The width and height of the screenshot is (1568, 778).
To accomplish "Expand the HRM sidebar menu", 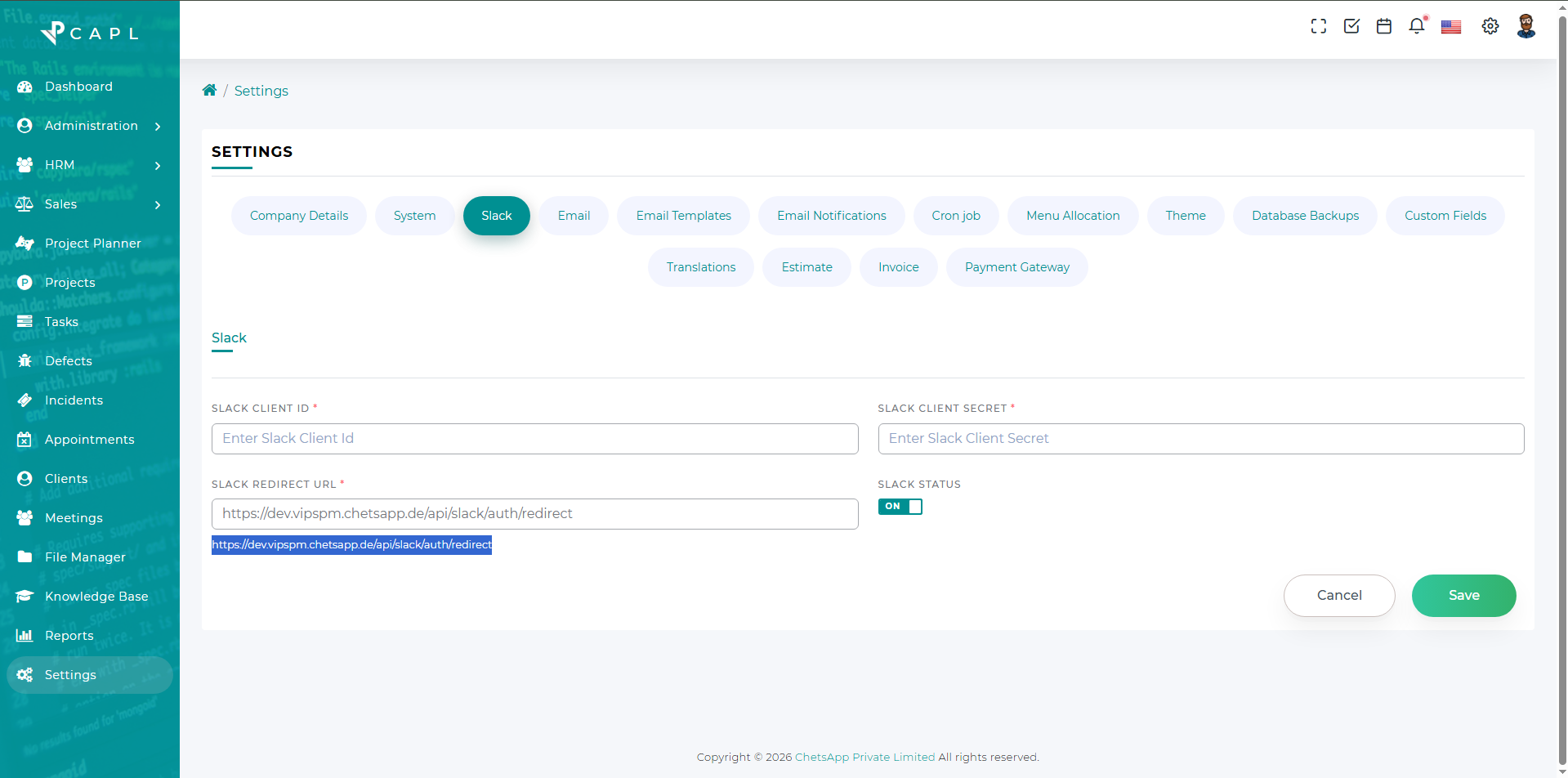I will (x=90, y=165).
